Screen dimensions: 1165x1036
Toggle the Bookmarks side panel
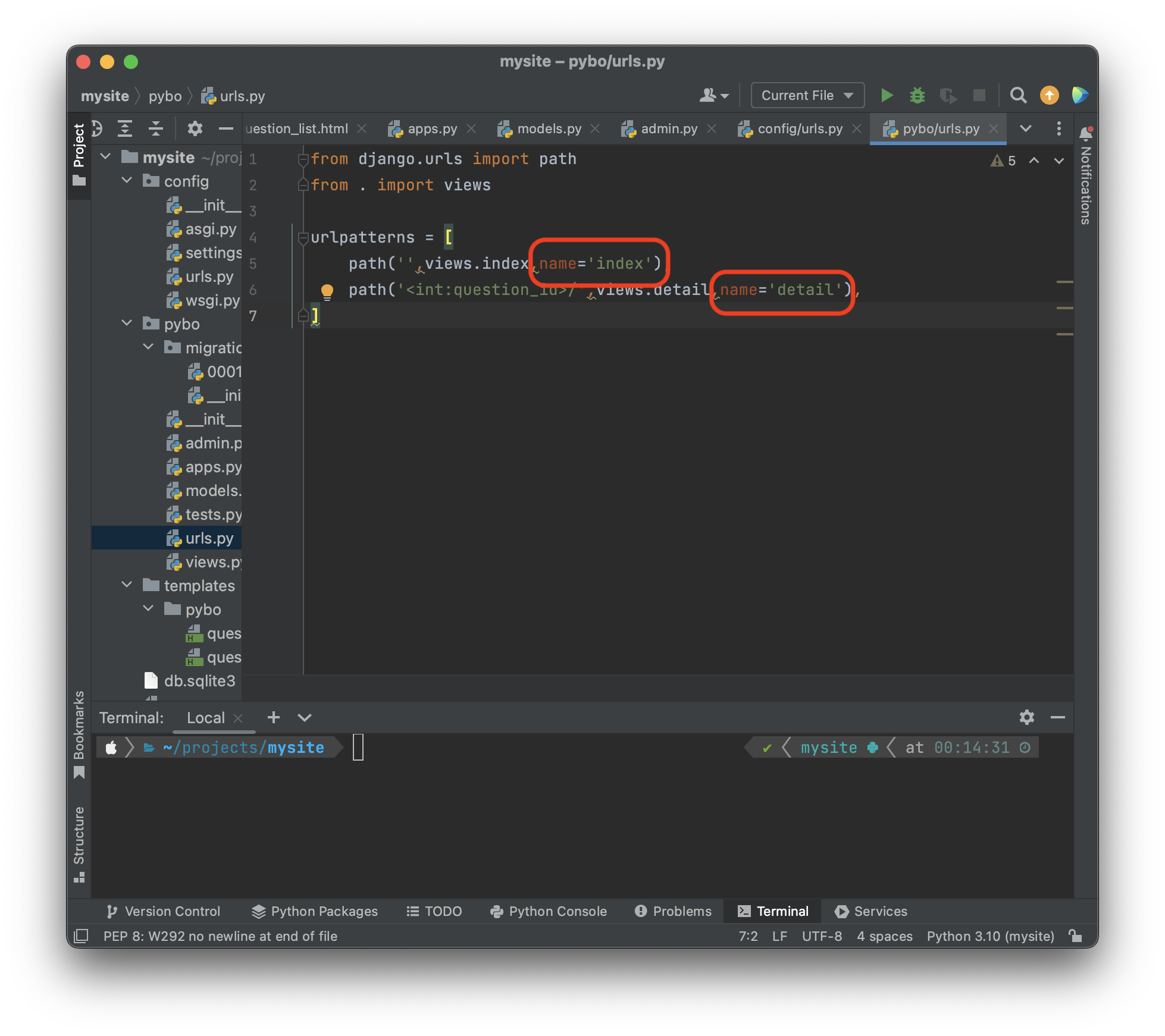point(79,733)
